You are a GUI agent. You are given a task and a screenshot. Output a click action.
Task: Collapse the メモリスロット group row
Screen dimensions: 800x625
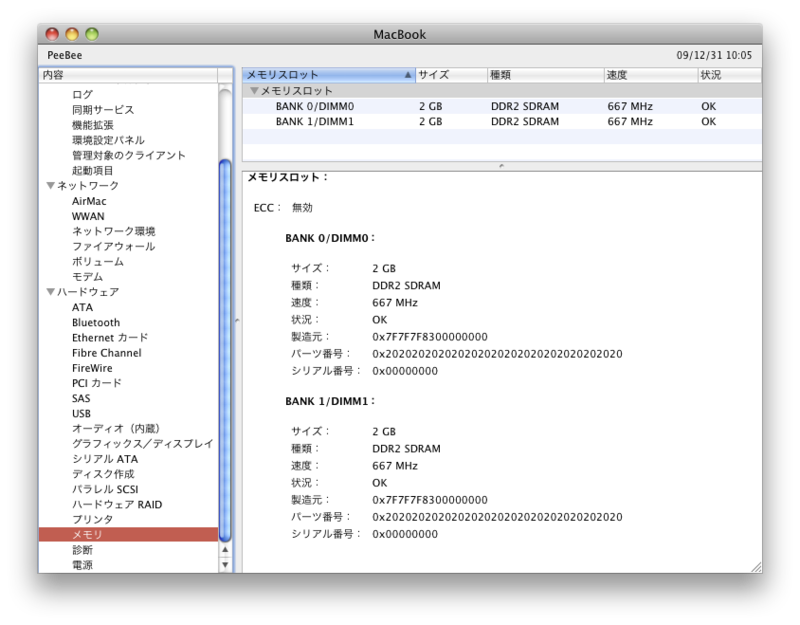tap(254, 90)
